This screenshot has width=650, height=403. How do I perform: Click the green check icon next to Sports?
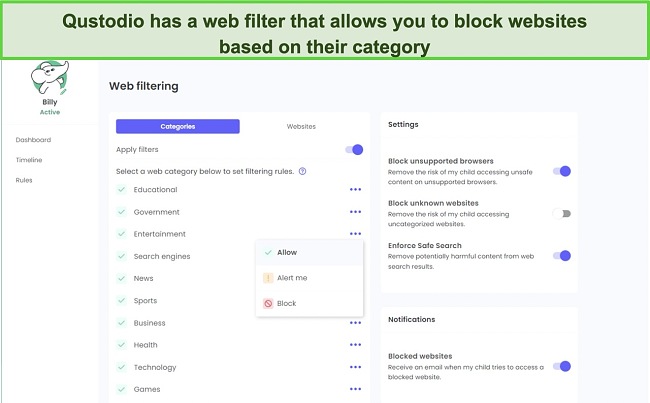(121, 301)
